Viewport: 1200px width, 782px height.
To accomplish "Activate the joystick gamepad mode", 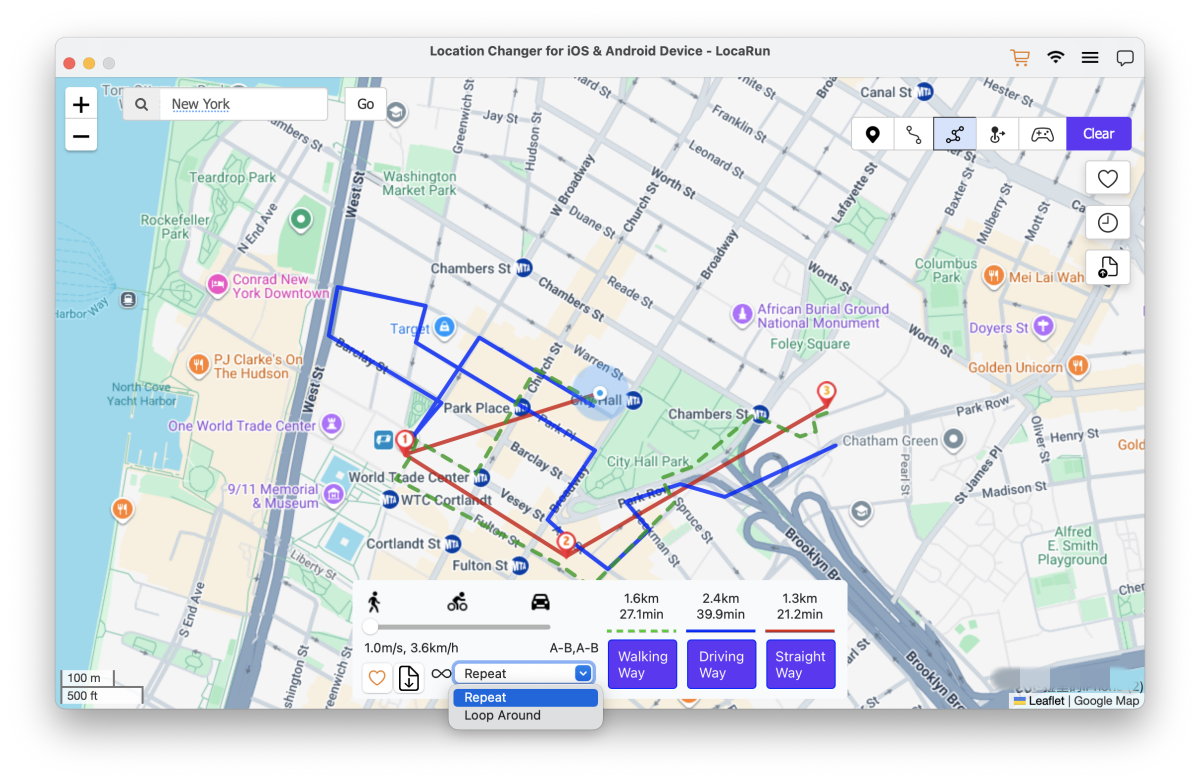I will tap(1042, 134).
